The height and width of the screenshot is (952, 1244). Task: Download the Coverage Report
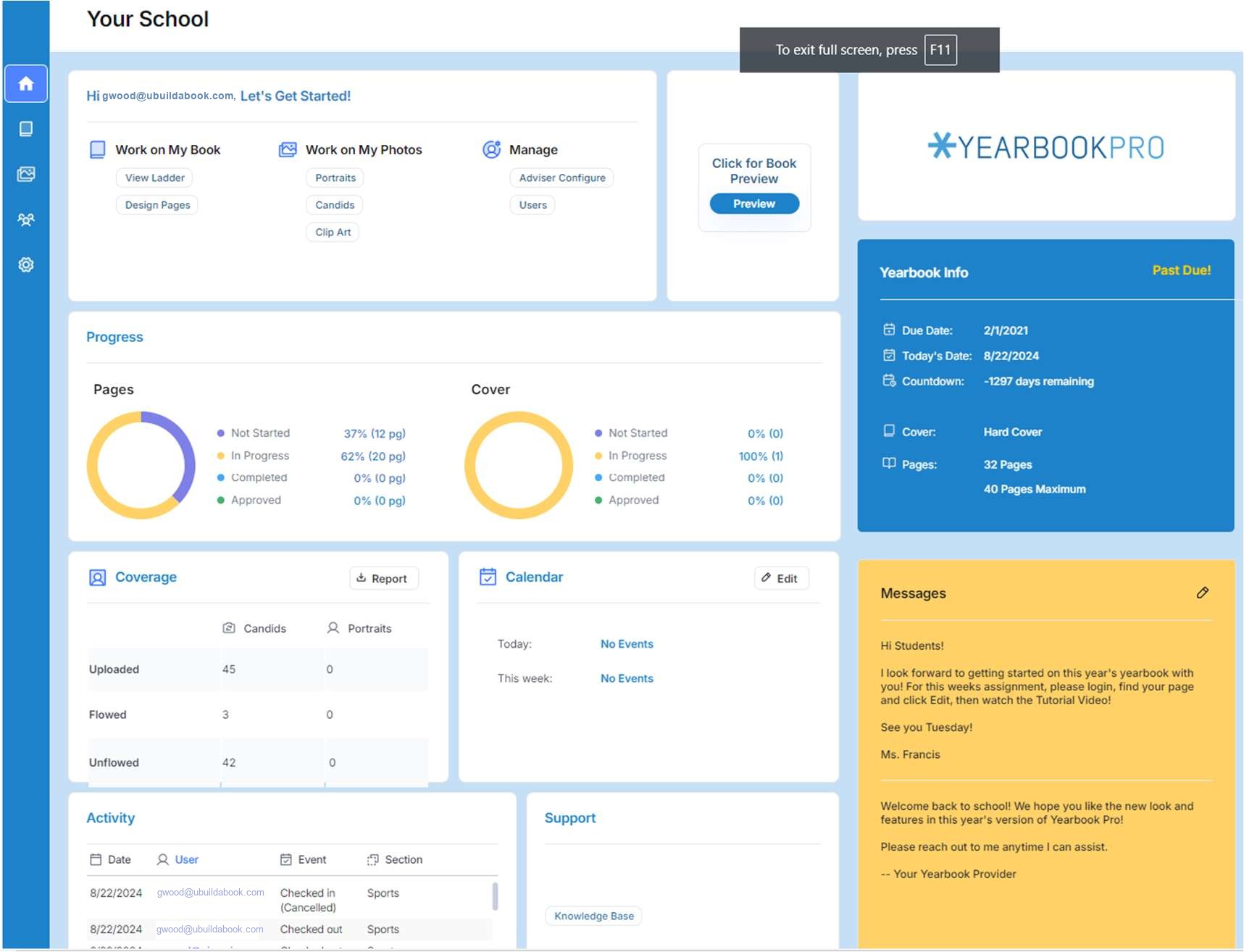point(384,578)
